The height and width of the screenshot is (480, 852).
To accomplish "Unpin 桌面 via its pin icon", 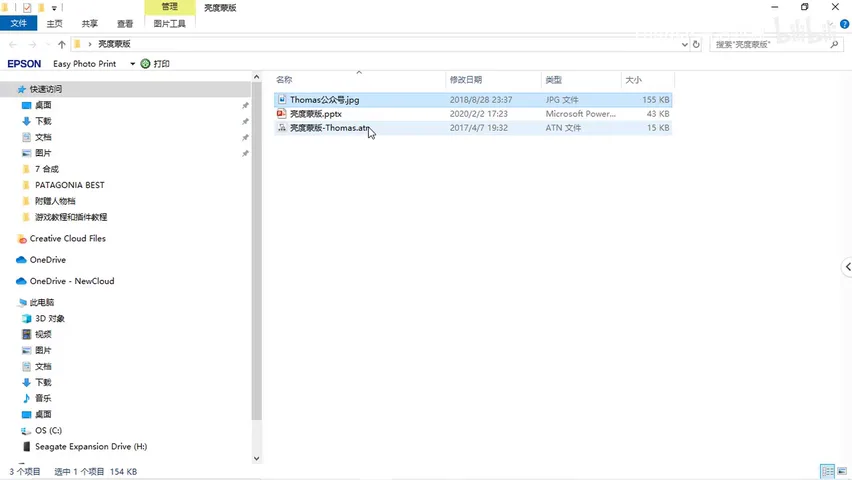I will coord(245,105).
